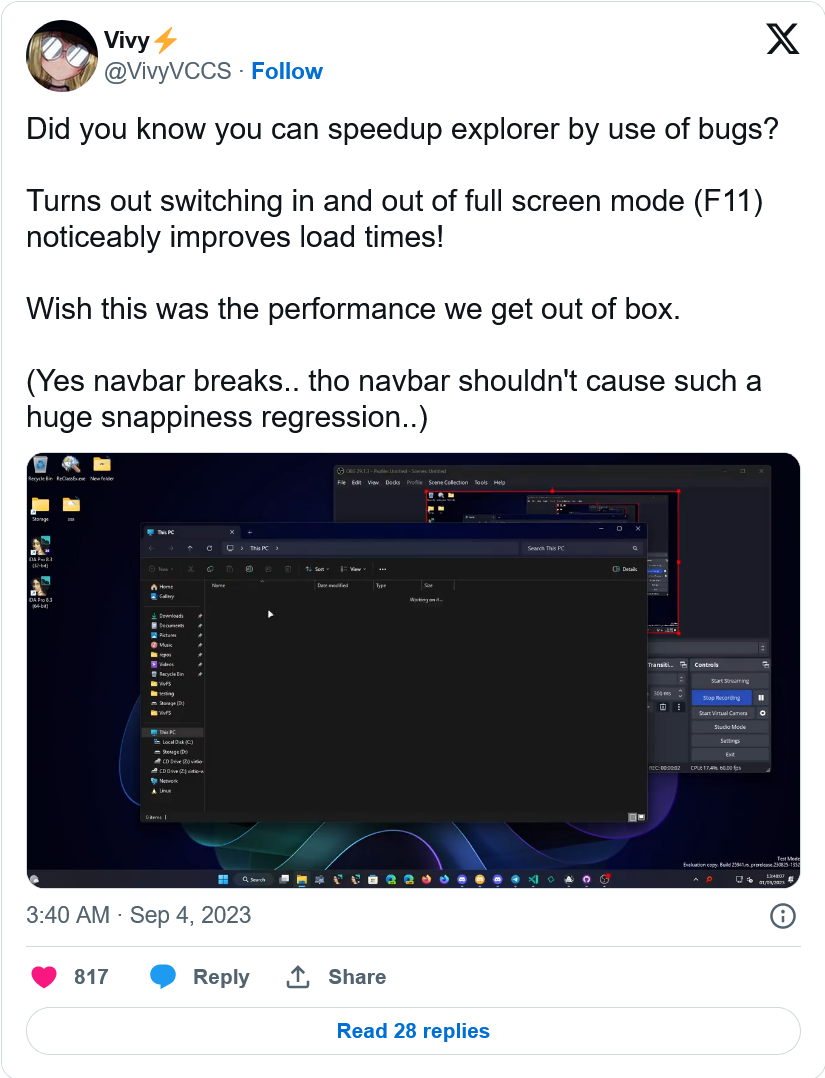Click the Reply speech bubble icon
Screen dimensions: 825x1078
click(163, 976)
